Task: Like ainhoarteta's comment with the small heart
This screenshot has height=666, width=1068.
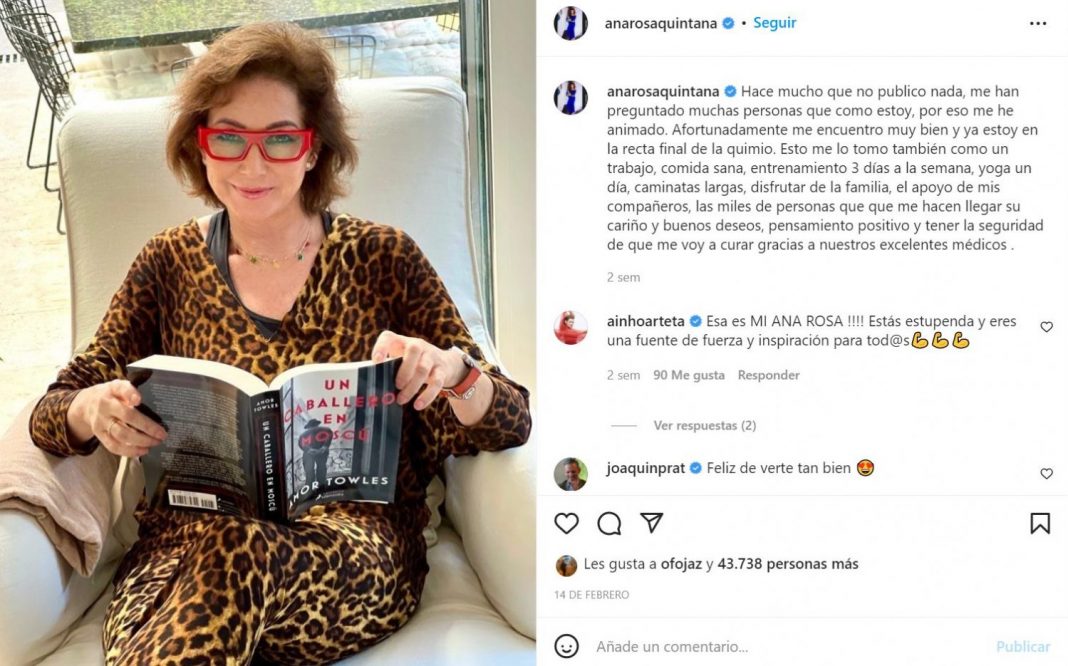Action: [x=1046, y=327]
